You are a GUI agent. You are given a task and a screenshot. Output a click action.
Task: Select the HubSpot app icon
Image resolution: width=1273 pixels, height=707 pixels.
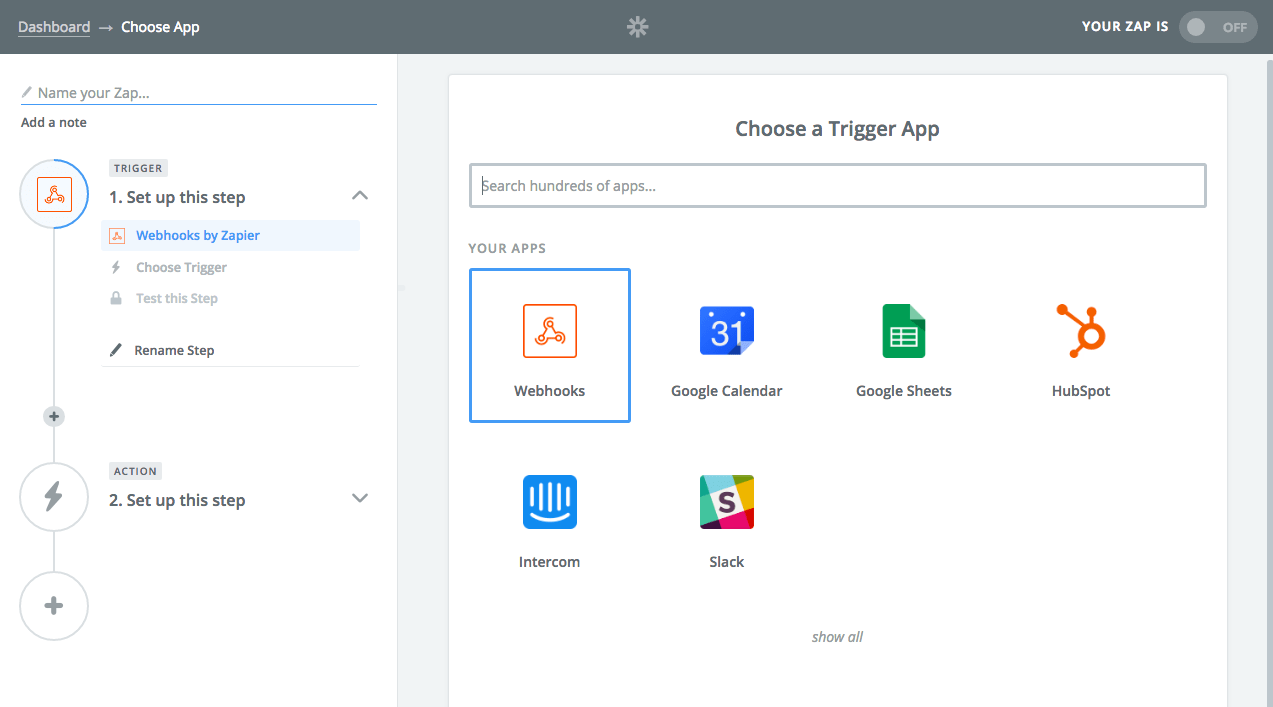(x=1081, y=331)
